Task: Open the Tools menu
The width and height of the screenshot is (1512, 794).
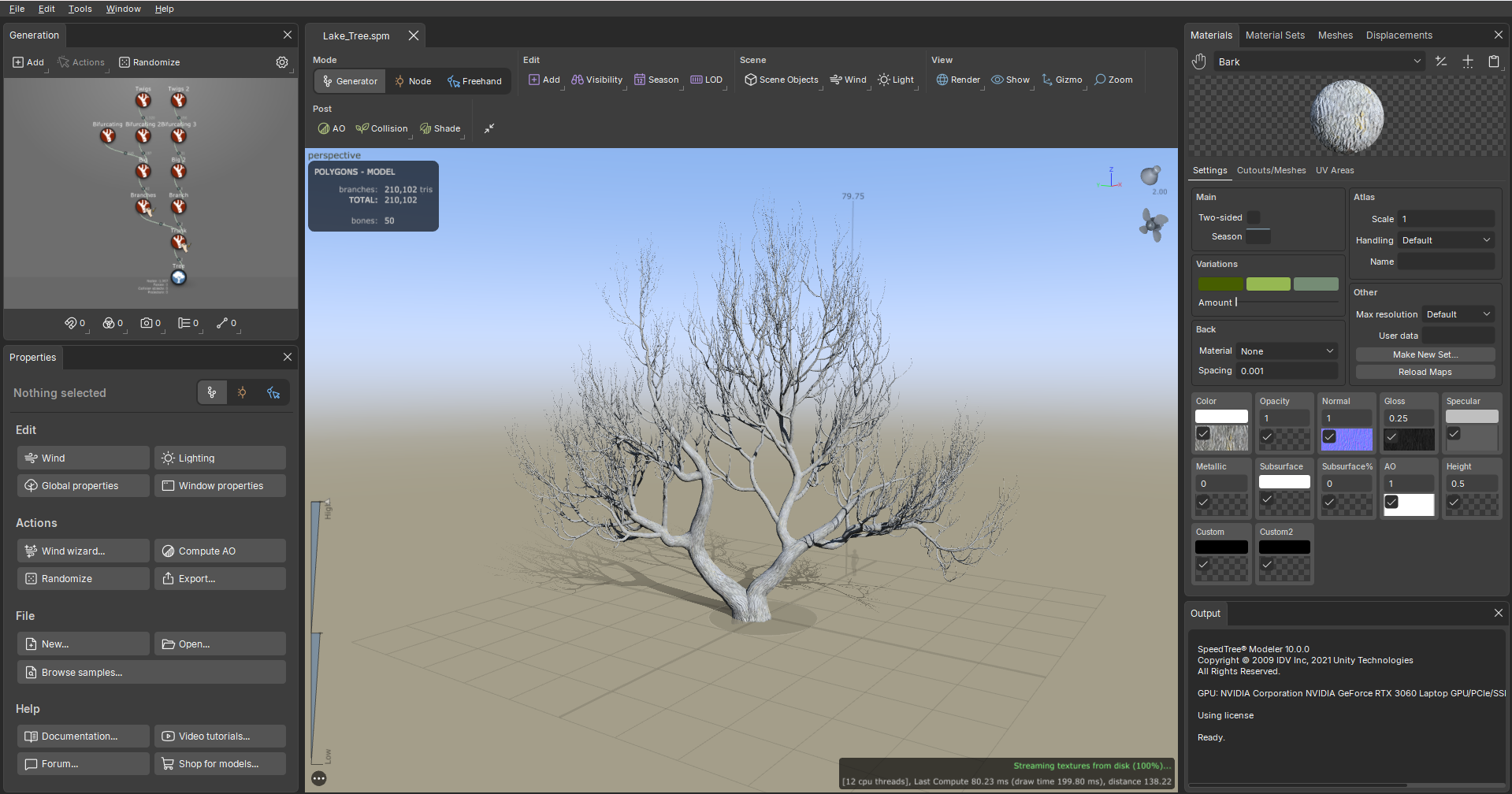Action: point(80,9)
